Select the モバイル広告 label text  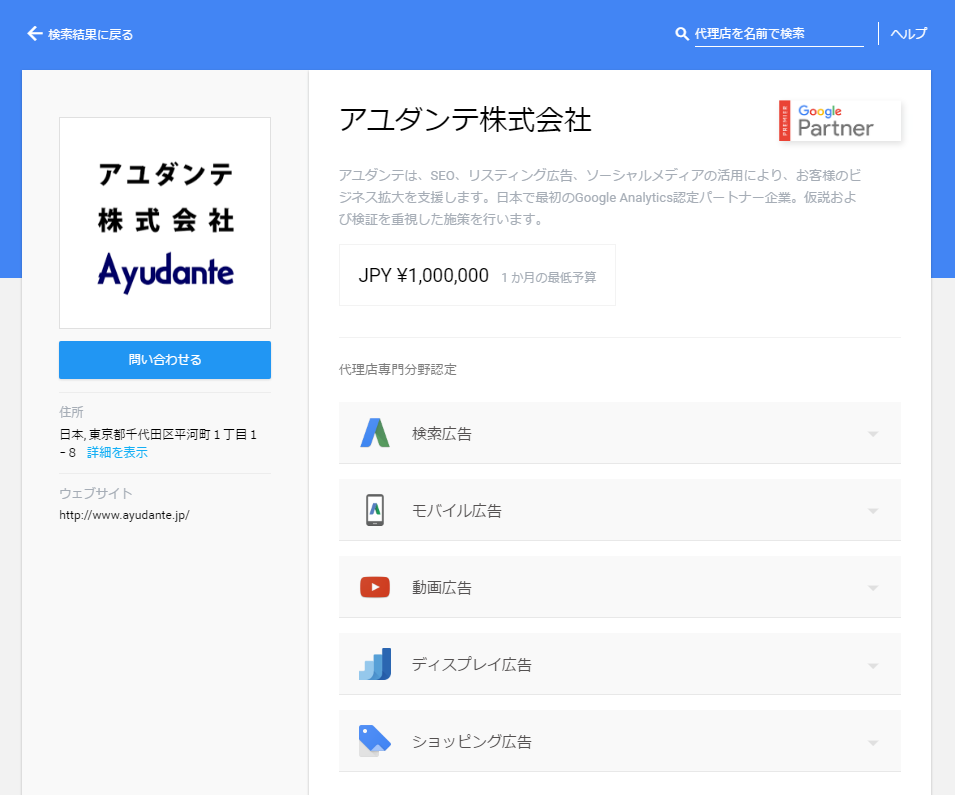(x=457, y=511)
